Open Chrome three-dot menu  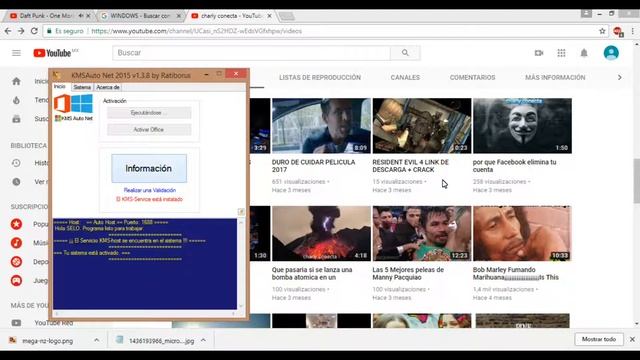point(633,31)
